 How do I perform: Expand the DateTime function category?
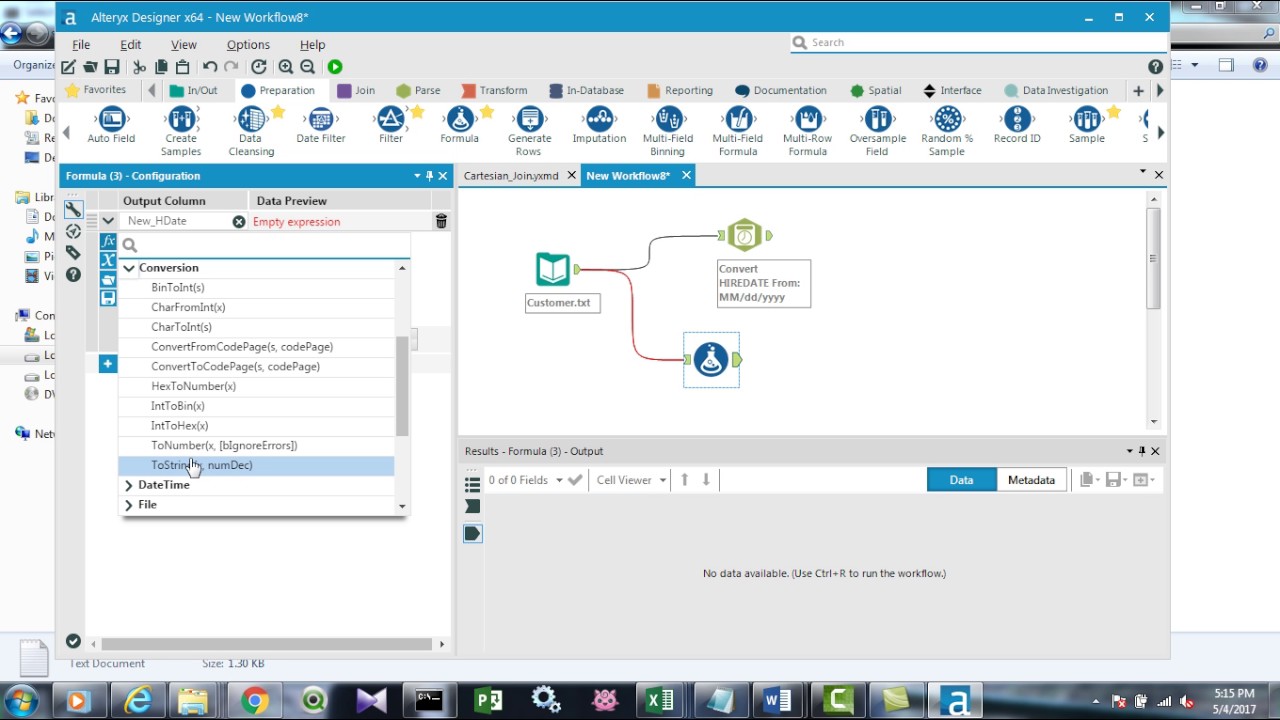click(x=129, y=485)
